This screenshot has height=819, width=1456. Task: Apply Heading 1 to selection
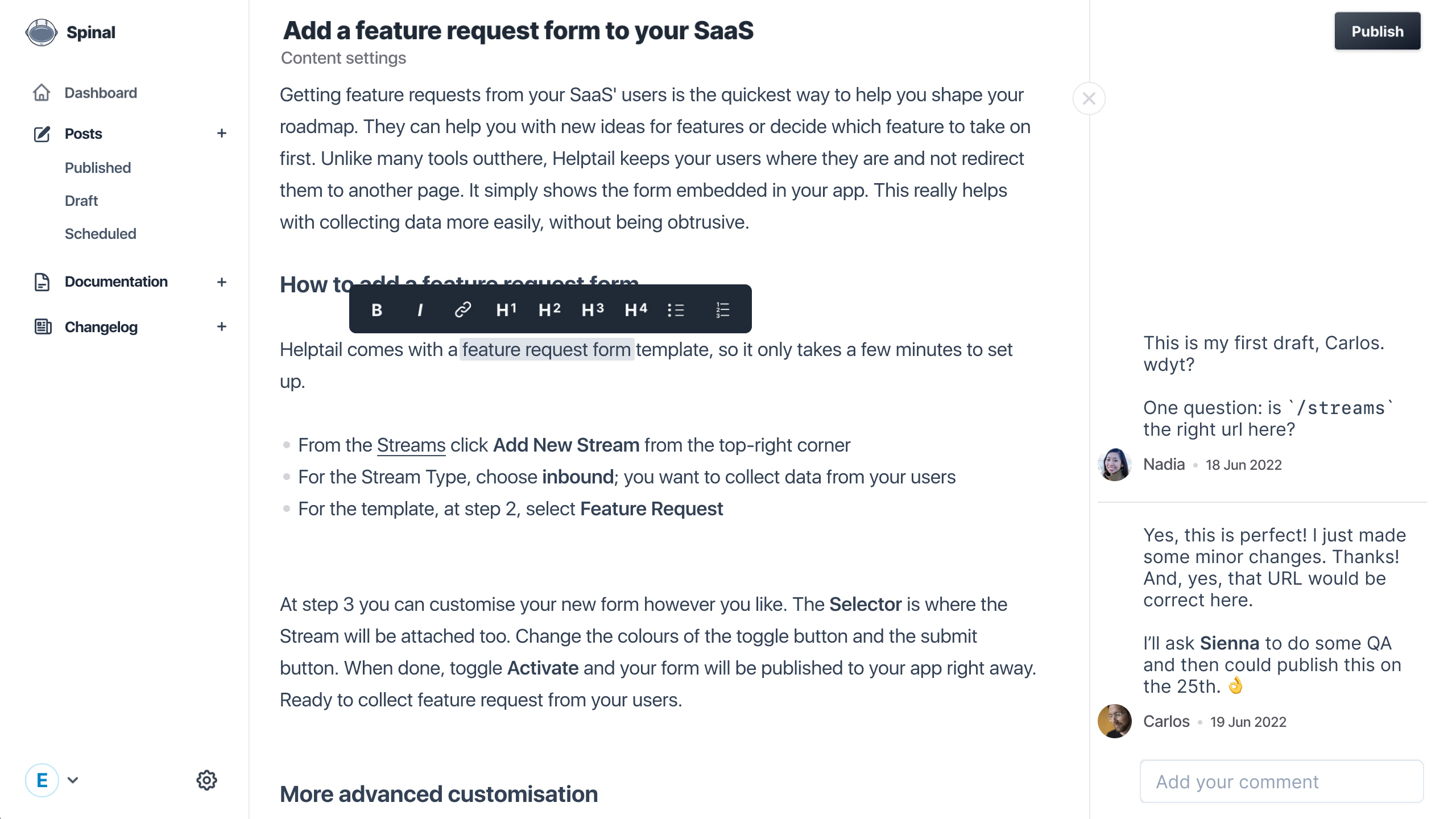(x=506, y=310)
